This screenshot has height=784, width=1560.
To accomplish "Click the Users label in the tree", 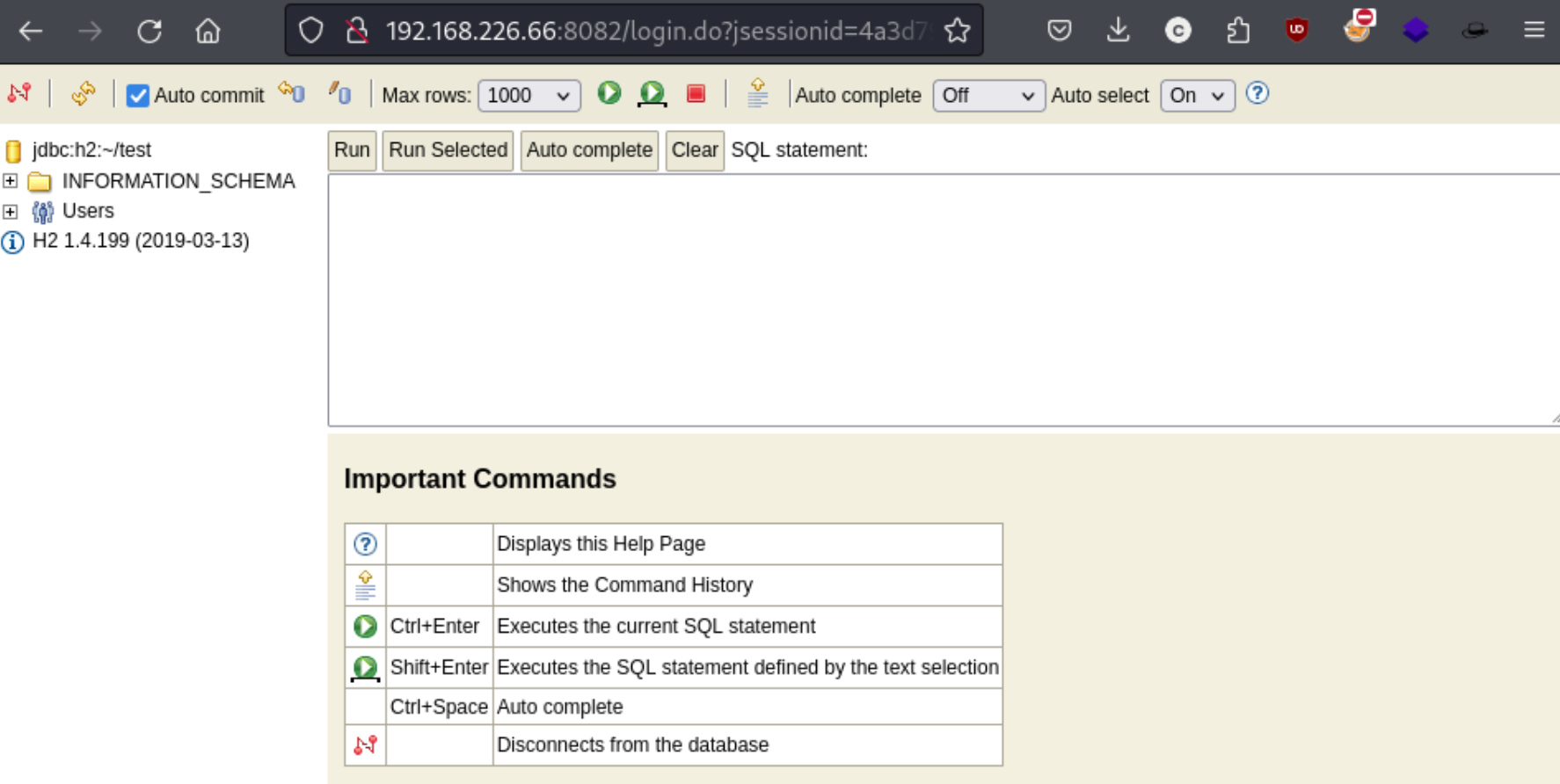I will point(88,211).
